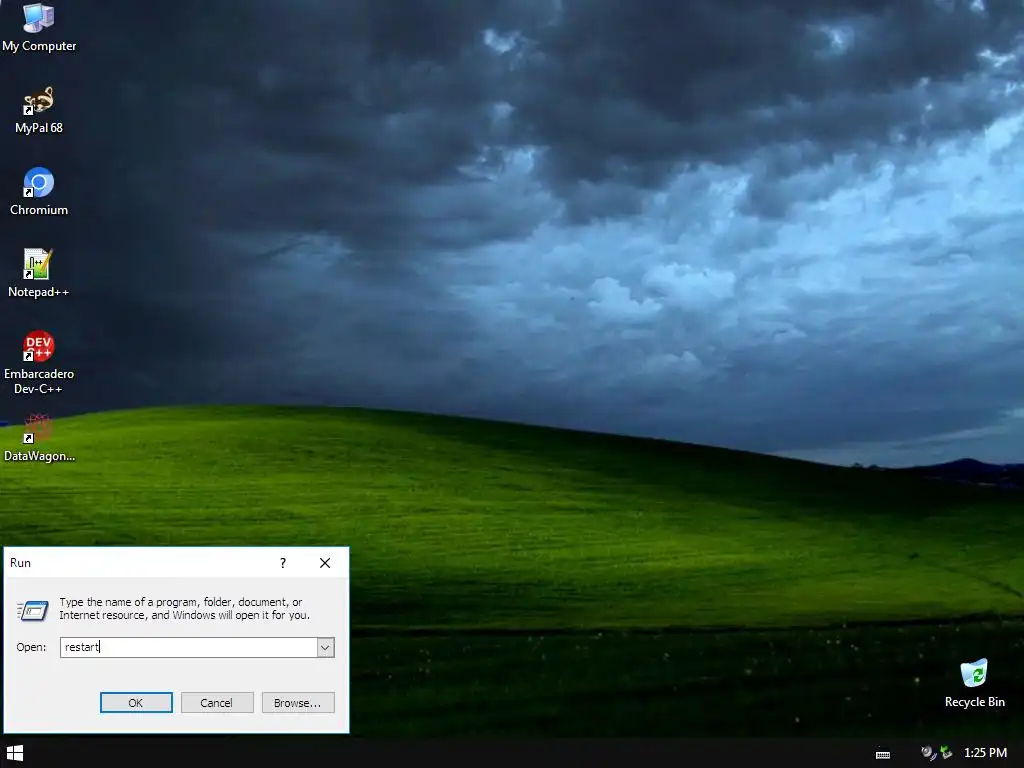The image size is (1024, 768).
Task: Click the Run program icon in dialog
Action: 32,610
